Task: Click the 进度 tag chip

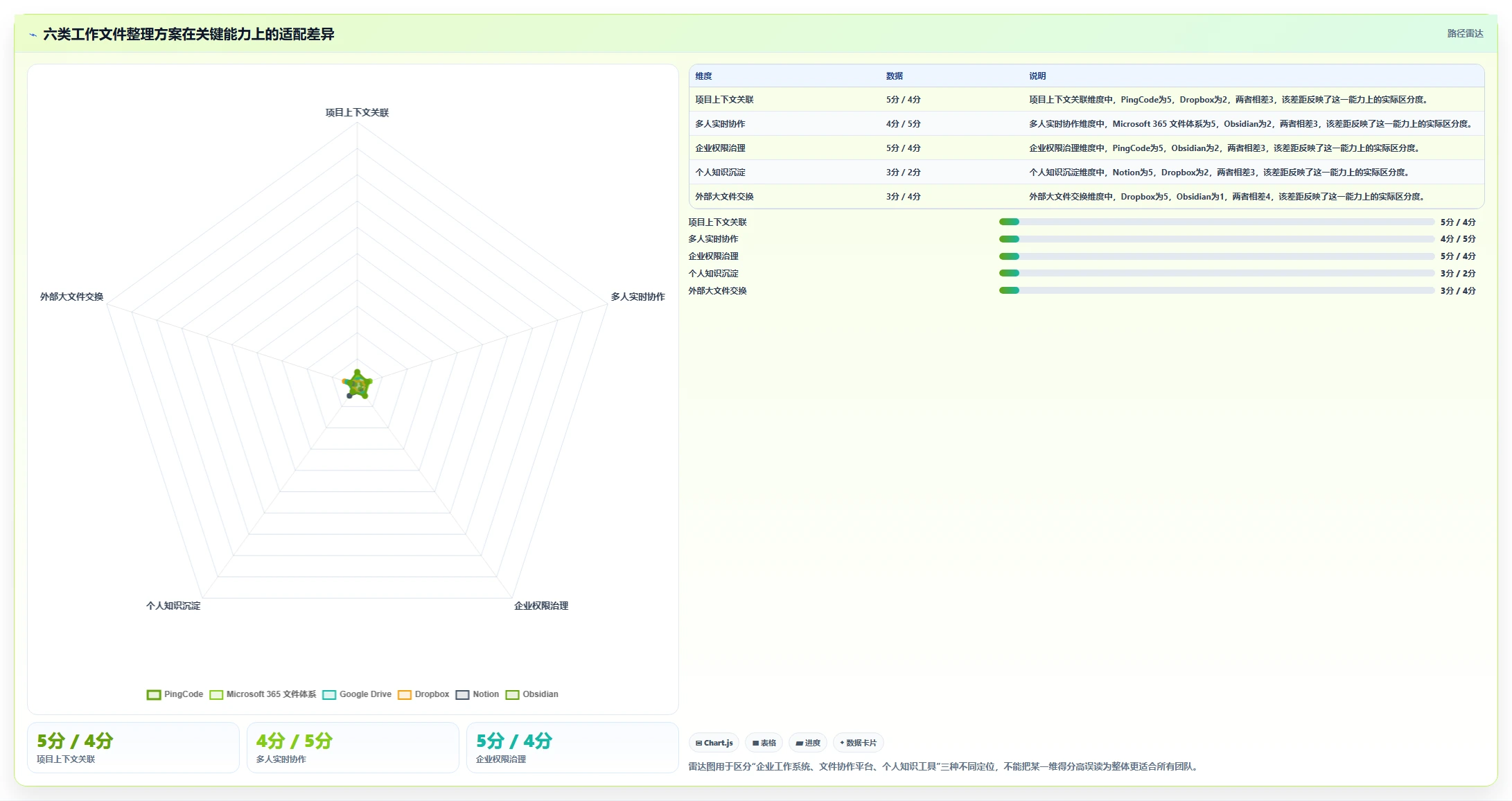Action: [808, 743]
